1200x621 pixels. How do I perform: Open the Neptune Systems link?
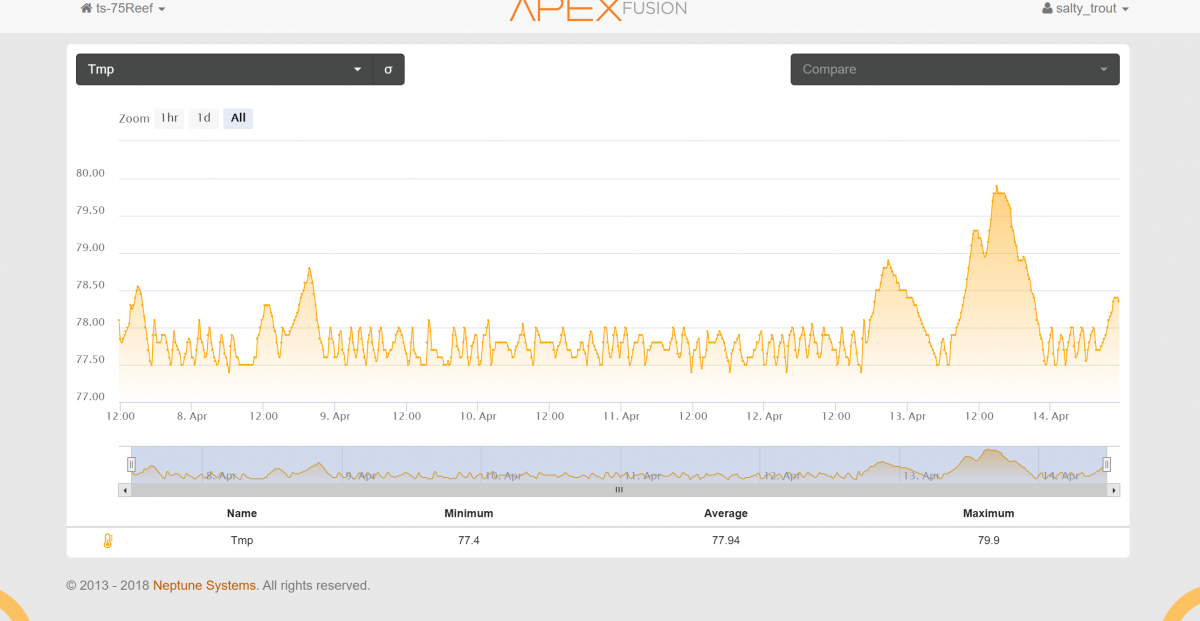coord(204,585)
